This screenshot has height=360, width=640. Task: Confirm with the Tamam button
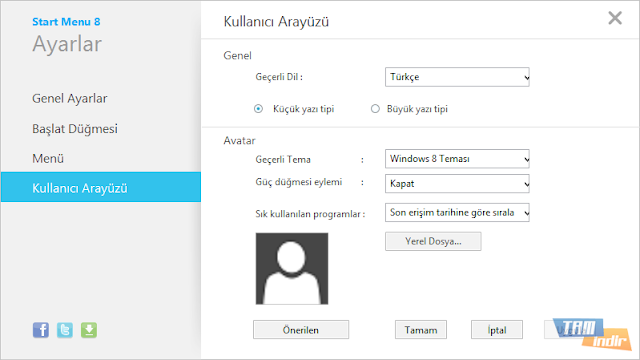tap(421, 330)
